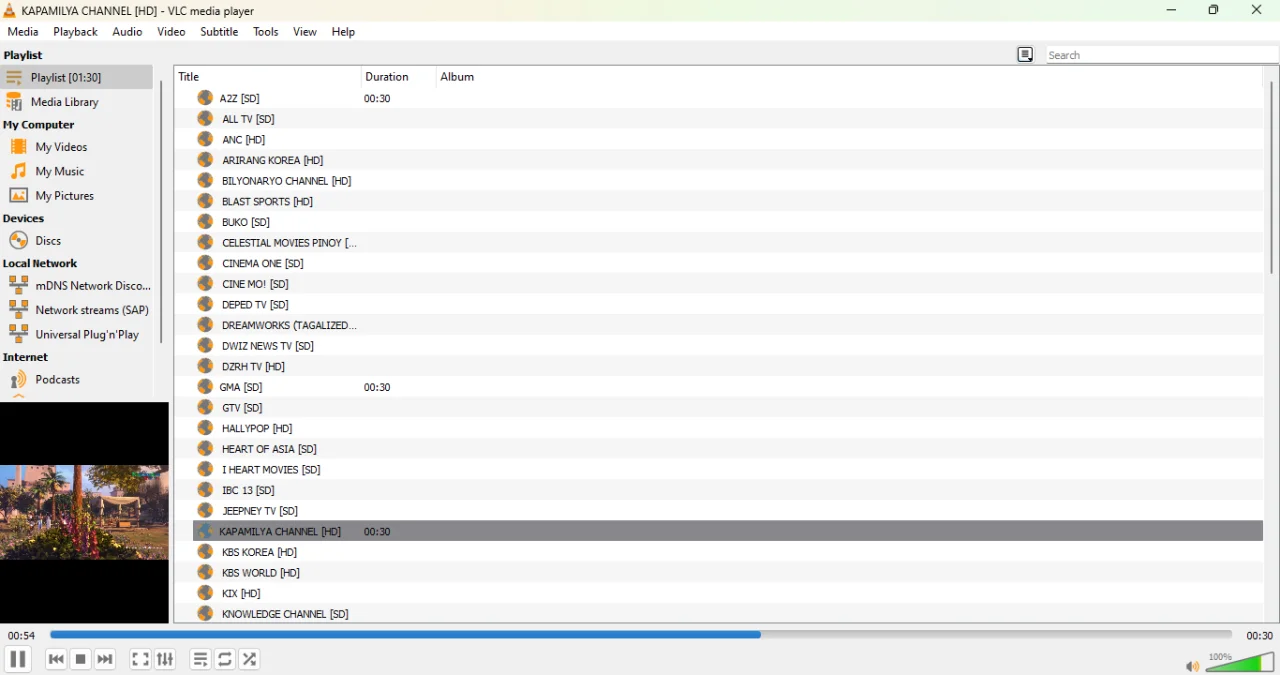Select Playlist [01:30] in sidebar

(x=77, y=77)
